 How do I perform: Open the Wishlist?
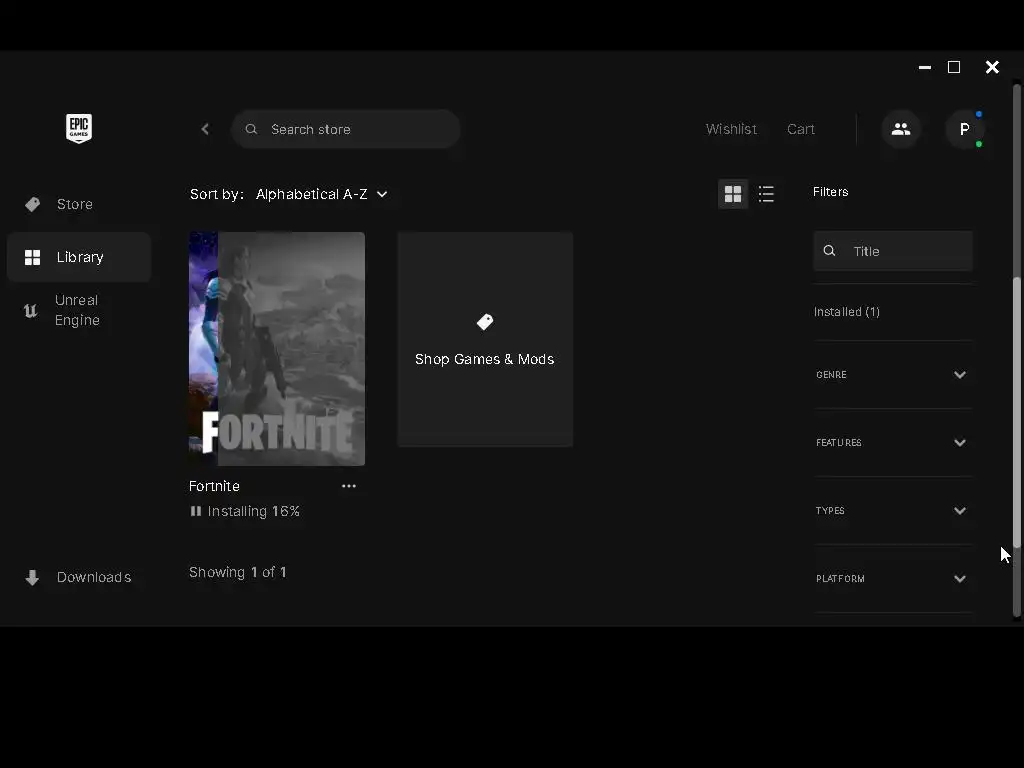tap(731, 129)
